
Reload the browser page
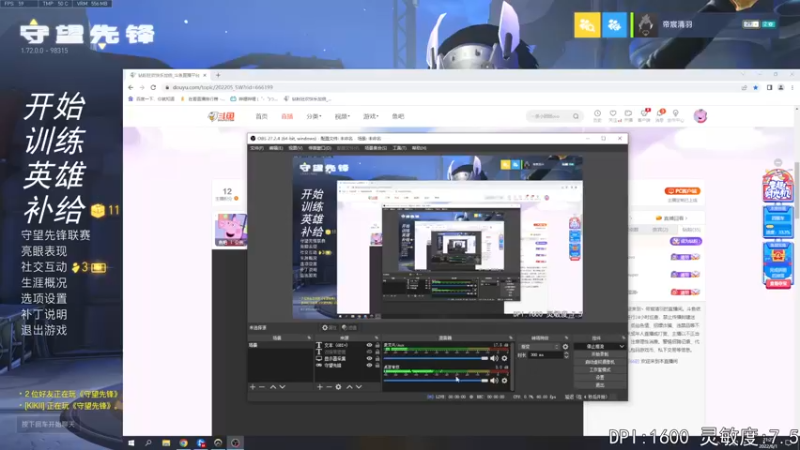pyautogui.click(x=153, y=87)
